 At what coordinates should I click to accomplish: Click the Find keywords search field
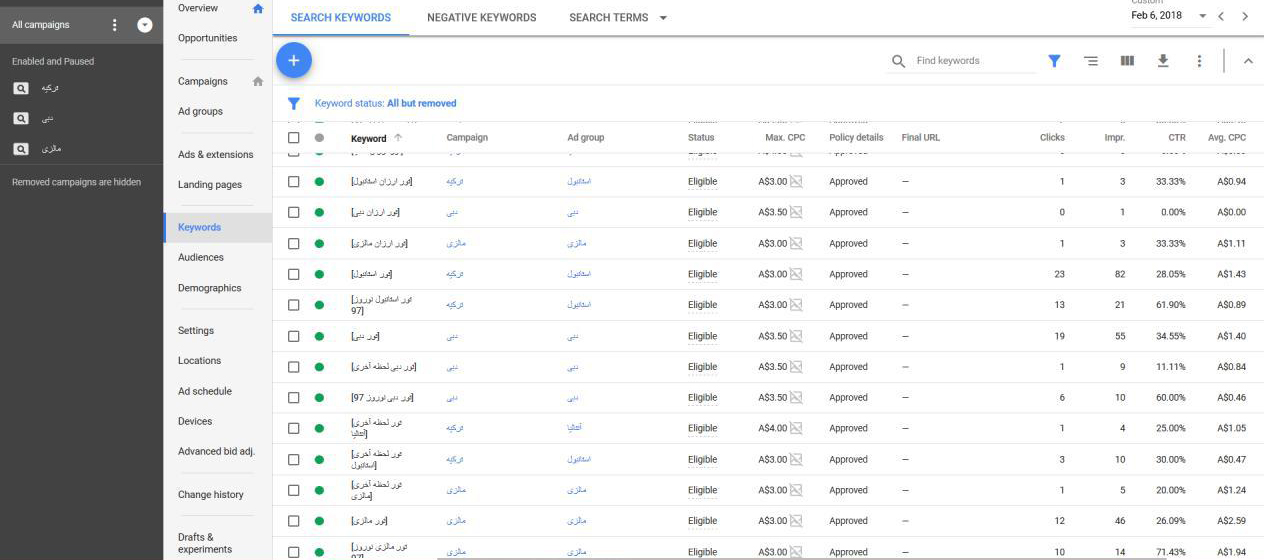tap(975, 61)
